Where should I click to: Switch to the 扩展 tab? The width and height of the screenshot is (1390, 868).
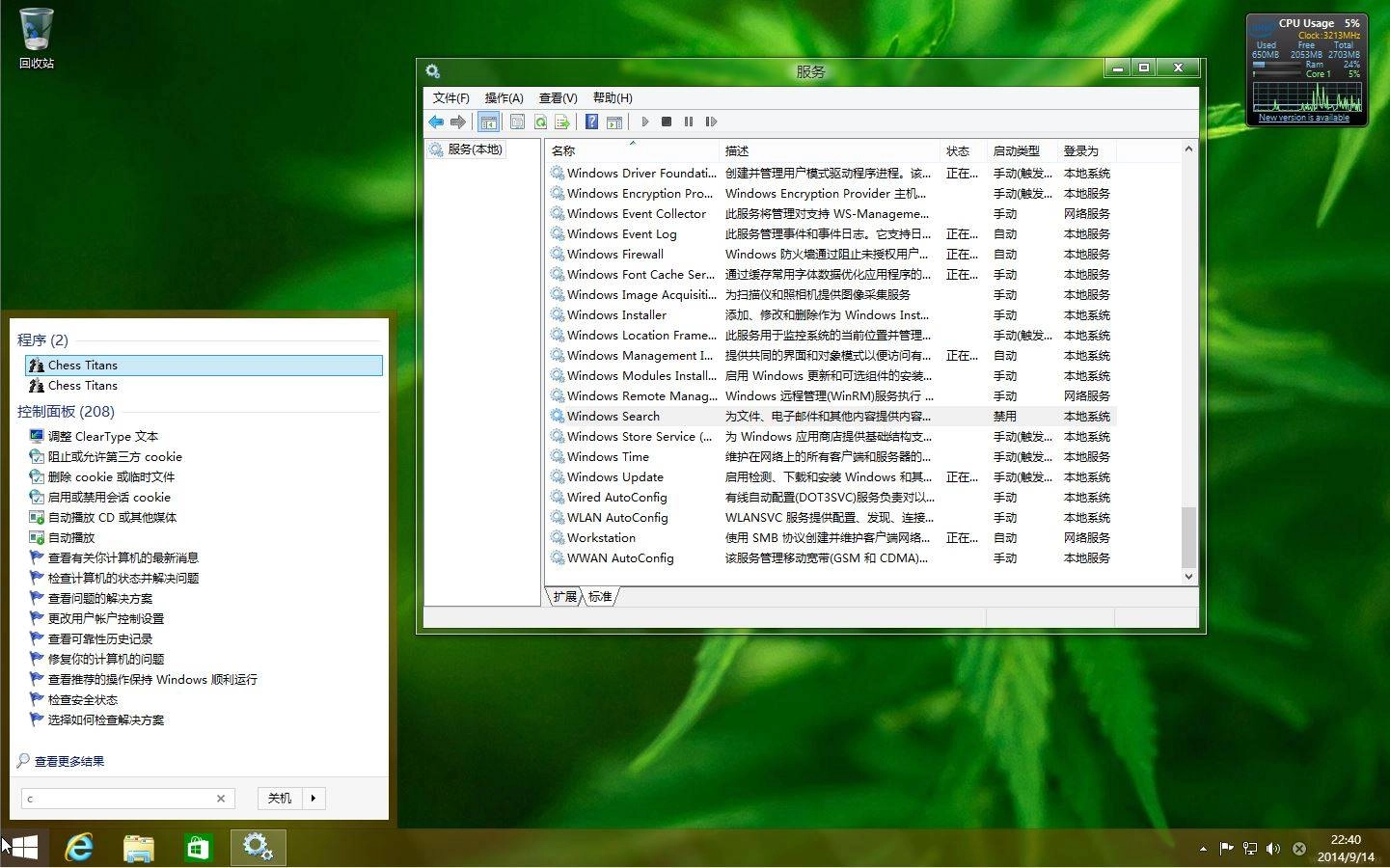pos(565,597)
